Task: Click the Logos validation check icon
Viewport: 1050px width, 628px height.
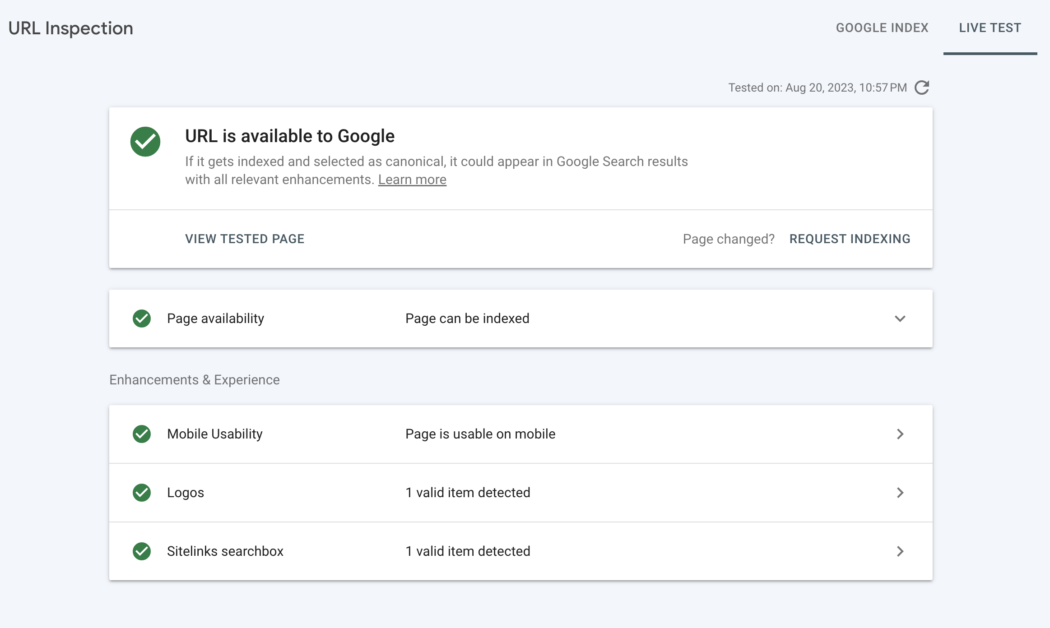Action: click(x=141, y=492)
